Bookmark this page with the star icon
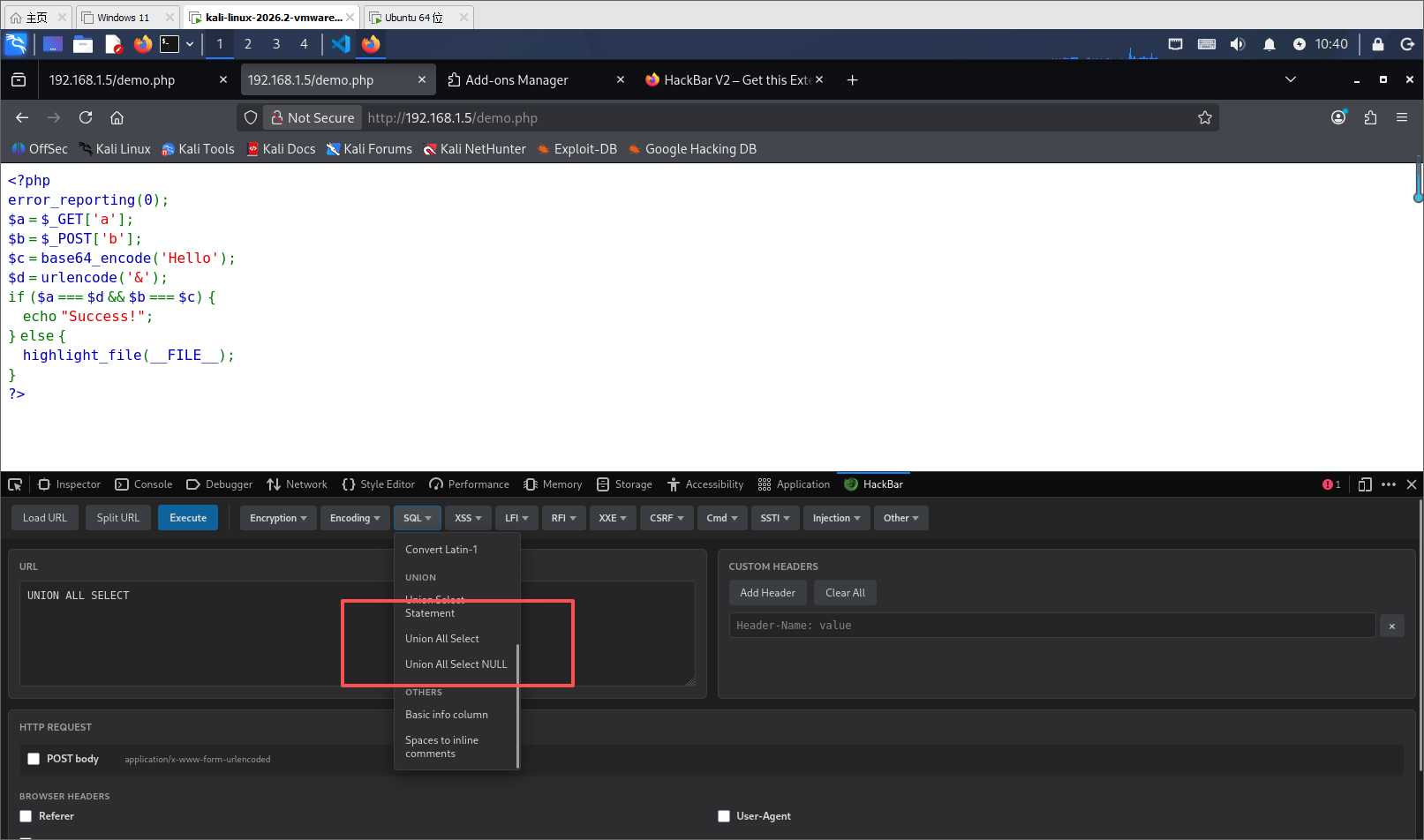 click(x=1204, y=117)
